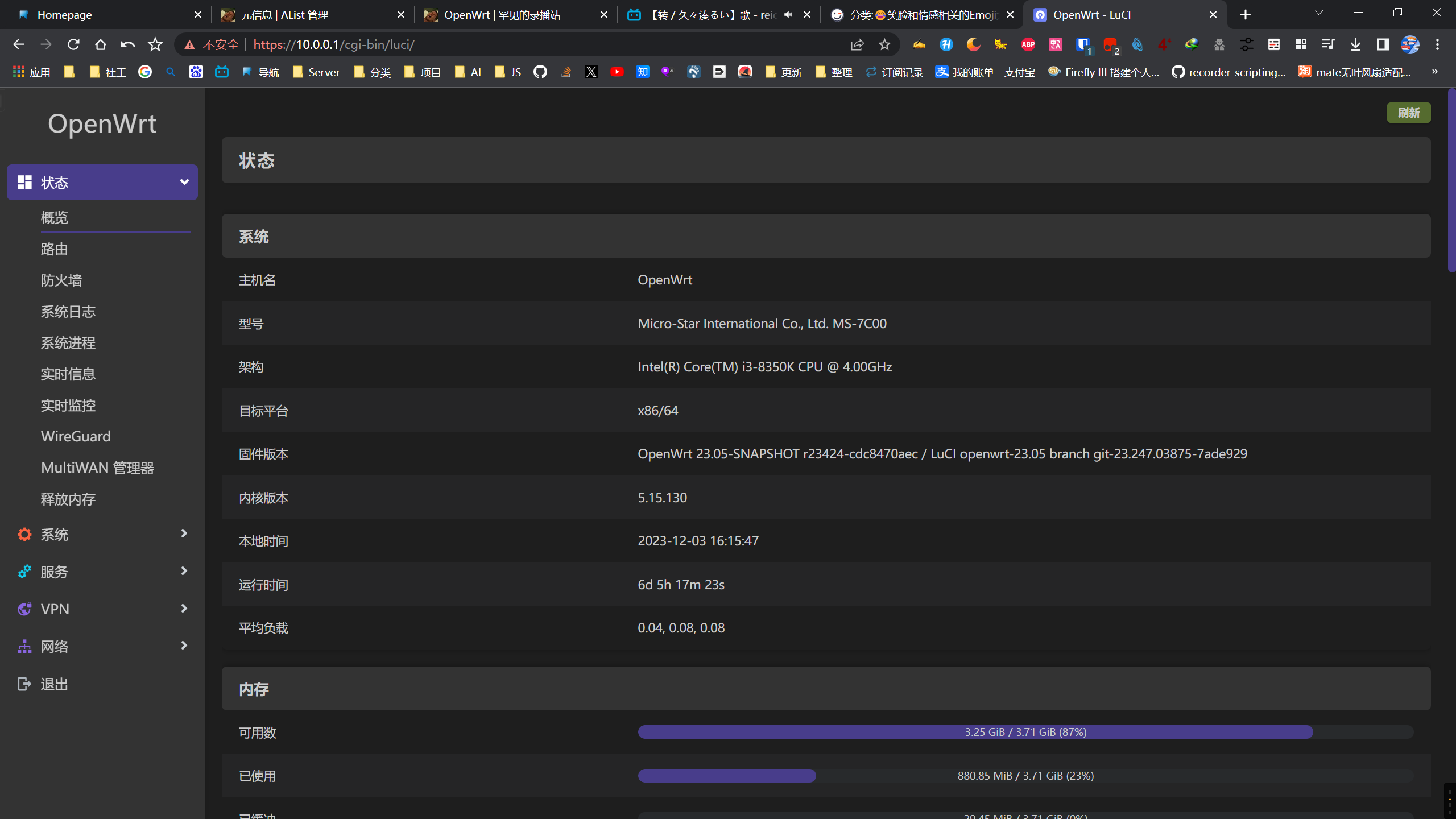1456x819 pixels.
Task: Toggle the browser side panel icon
Action: (x=1383, y=44)
